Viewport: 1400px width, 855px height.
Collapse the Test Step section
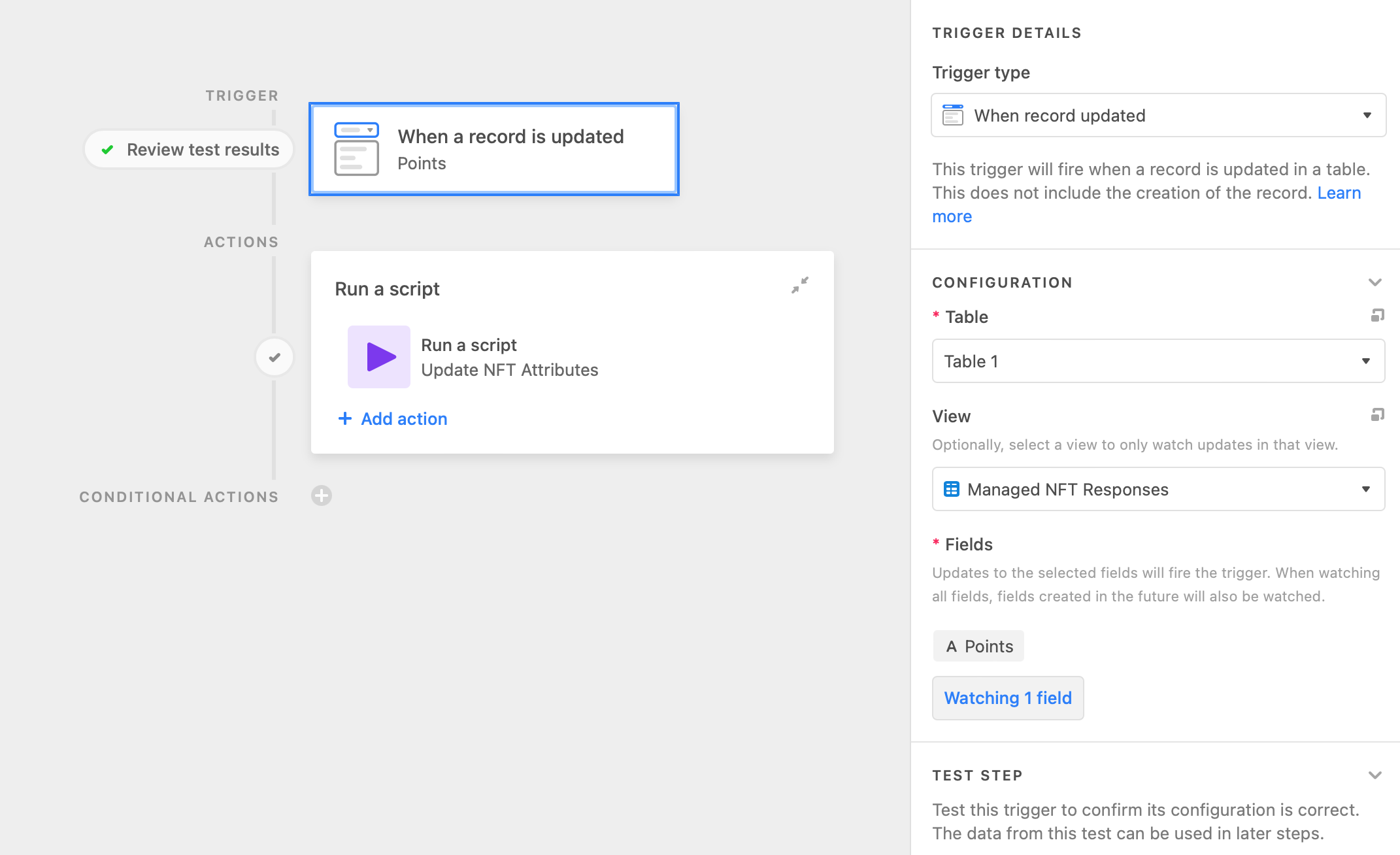(x=1375, y=775)
